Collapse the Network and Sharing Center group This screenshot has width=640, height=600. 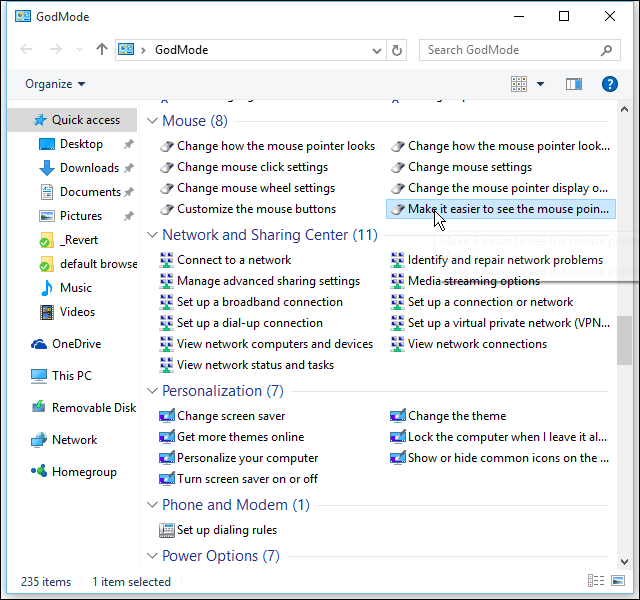(153, 235)
